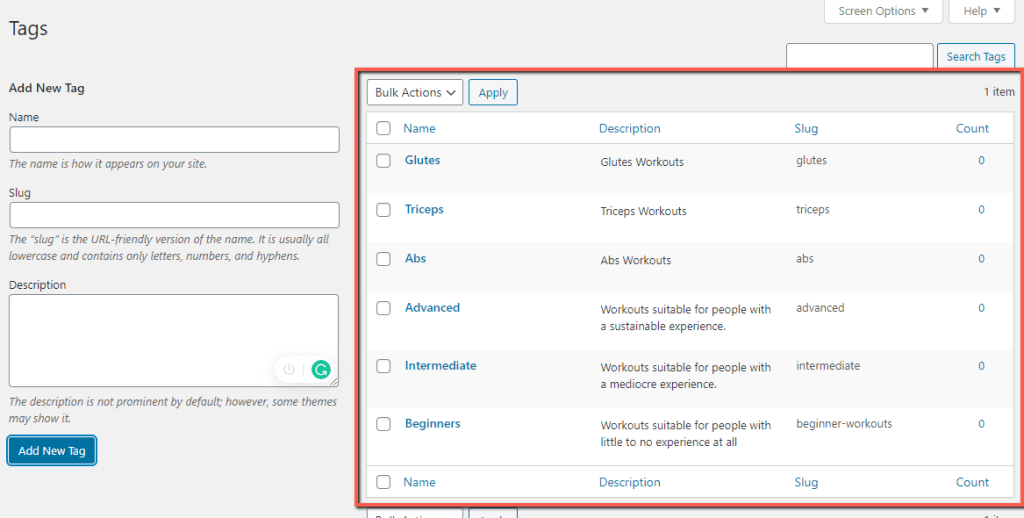Check the Advanced tag row checkbox
Viewport: 1024px width, 518px height.
383,308
